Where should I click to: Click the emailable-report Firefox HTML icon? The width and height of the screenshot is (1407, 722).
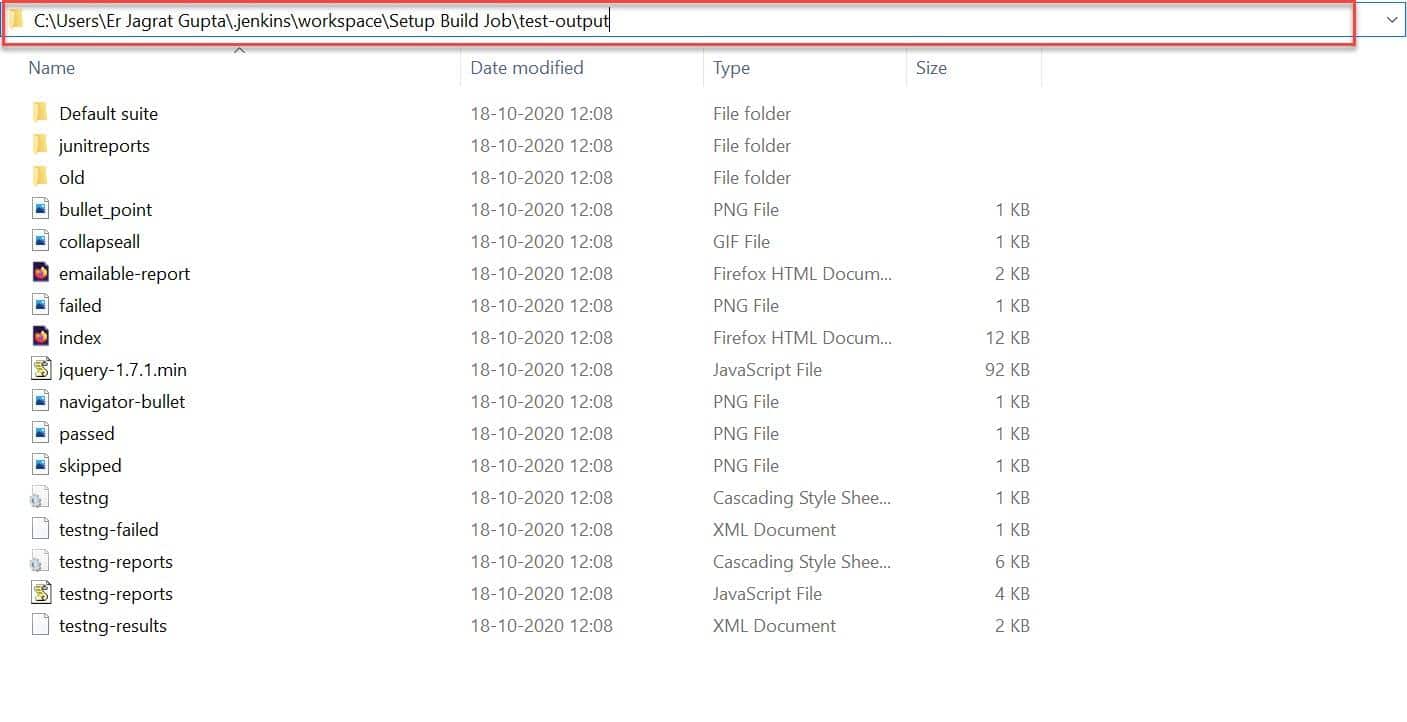tap(40, 273)
